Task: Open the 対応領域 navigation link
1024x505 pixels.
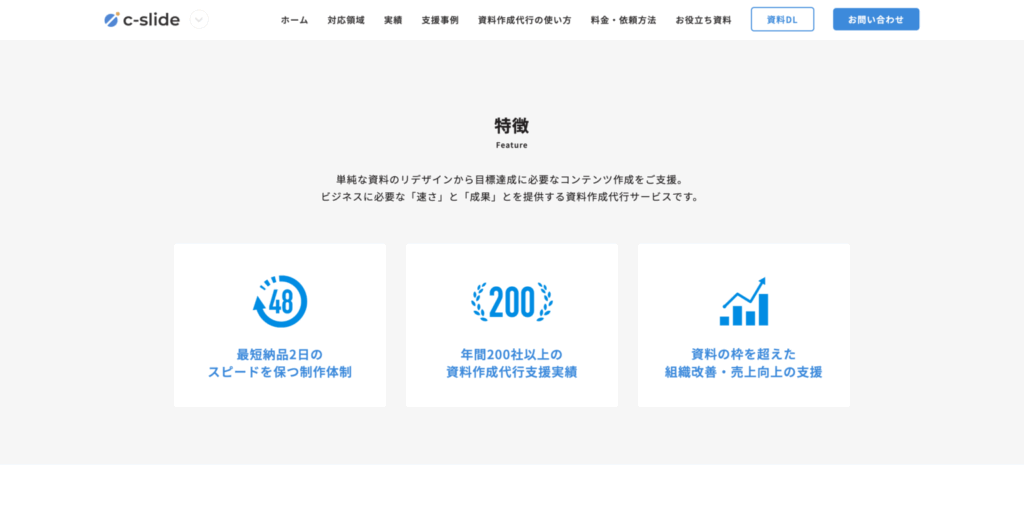Action: point(346,20)
